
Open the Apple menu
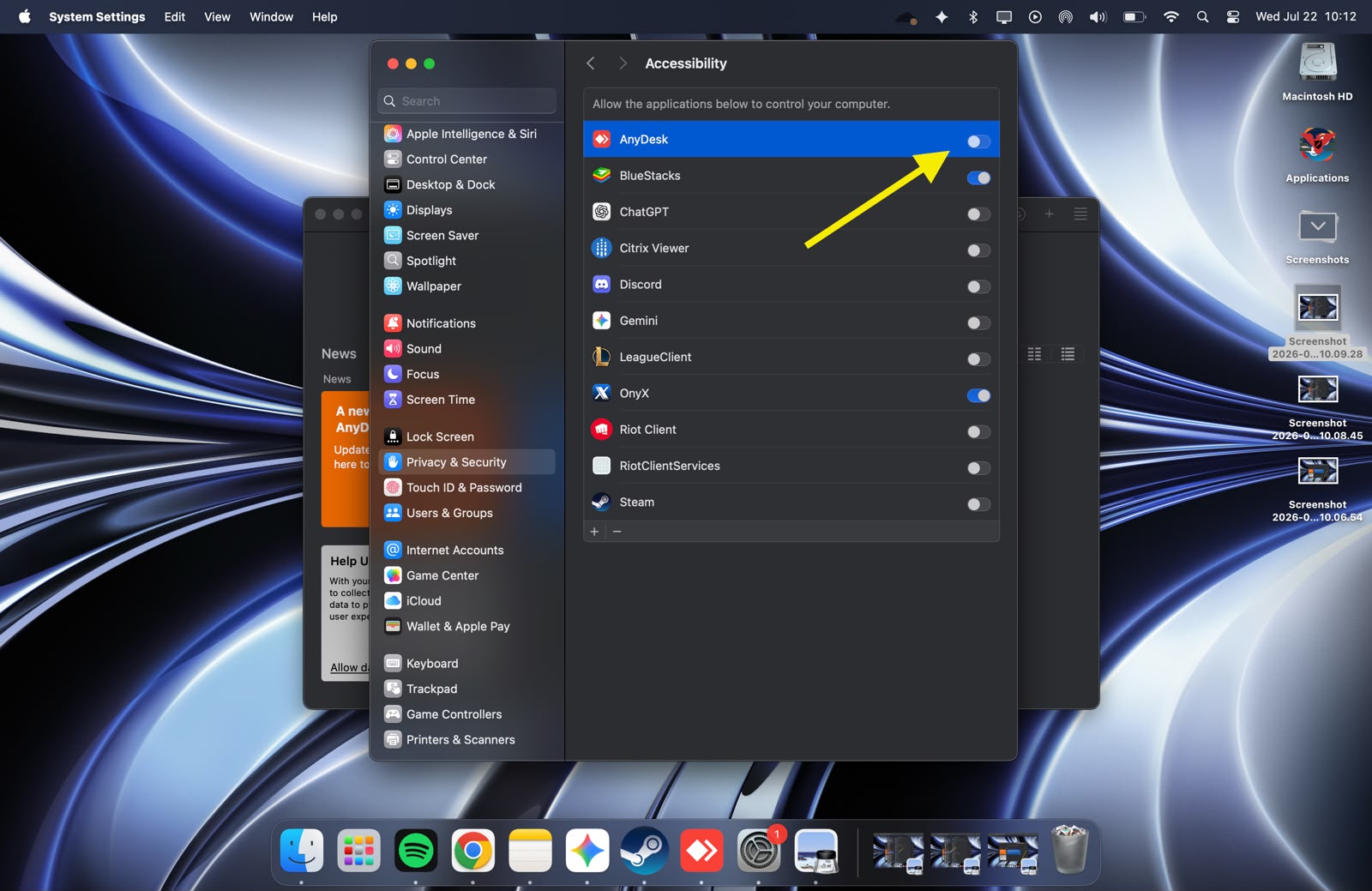[x=24, y=17]
